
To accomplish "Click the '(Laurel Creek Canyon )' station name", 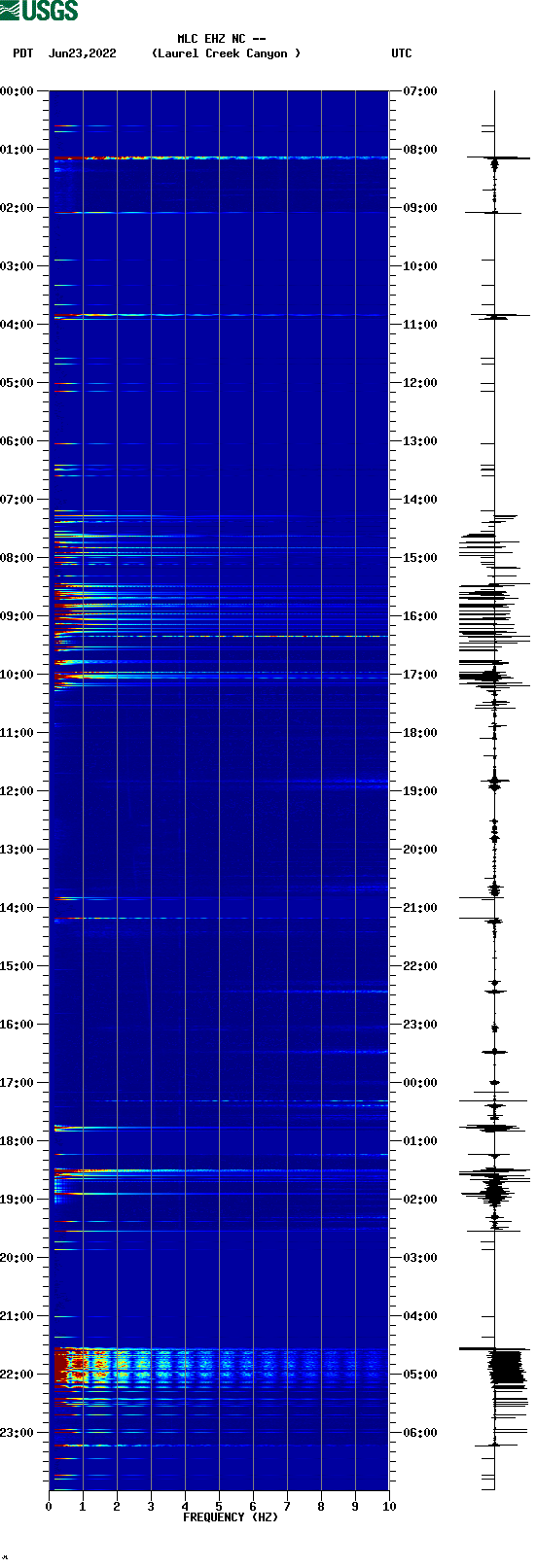I will pos(226,53).
